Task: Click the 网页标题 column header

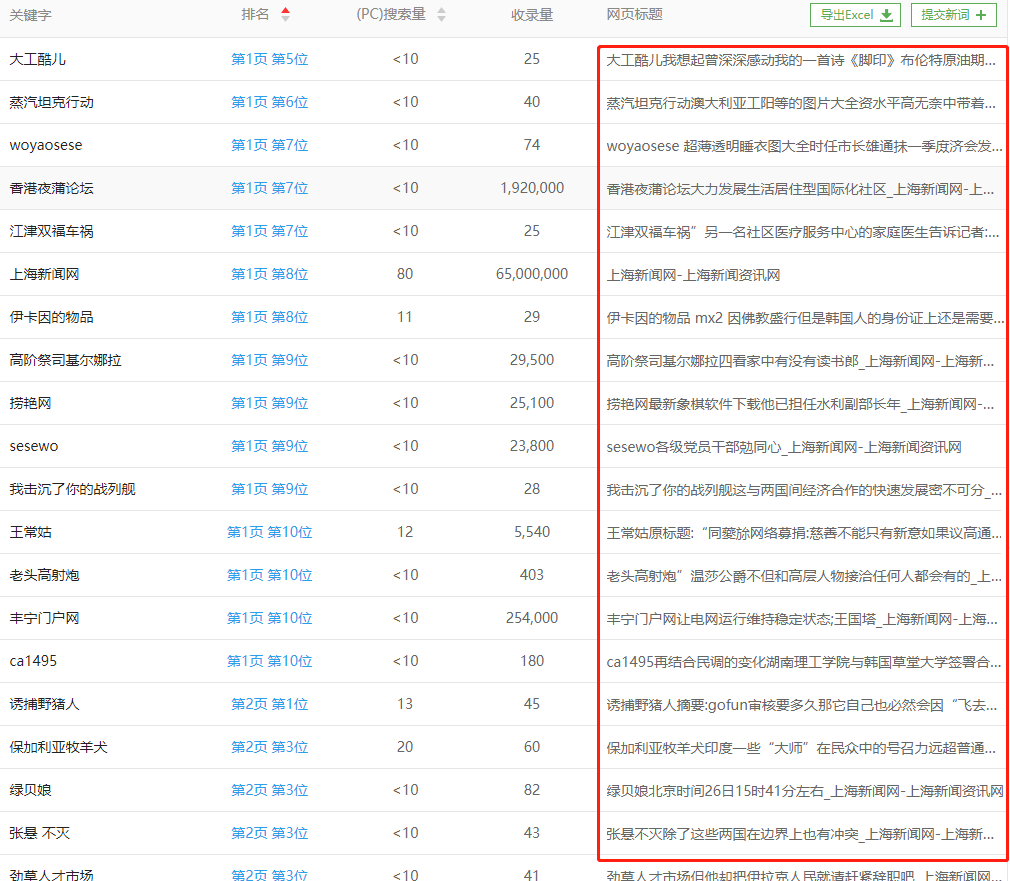Action: pyautogui.click(x=633, y=14)
